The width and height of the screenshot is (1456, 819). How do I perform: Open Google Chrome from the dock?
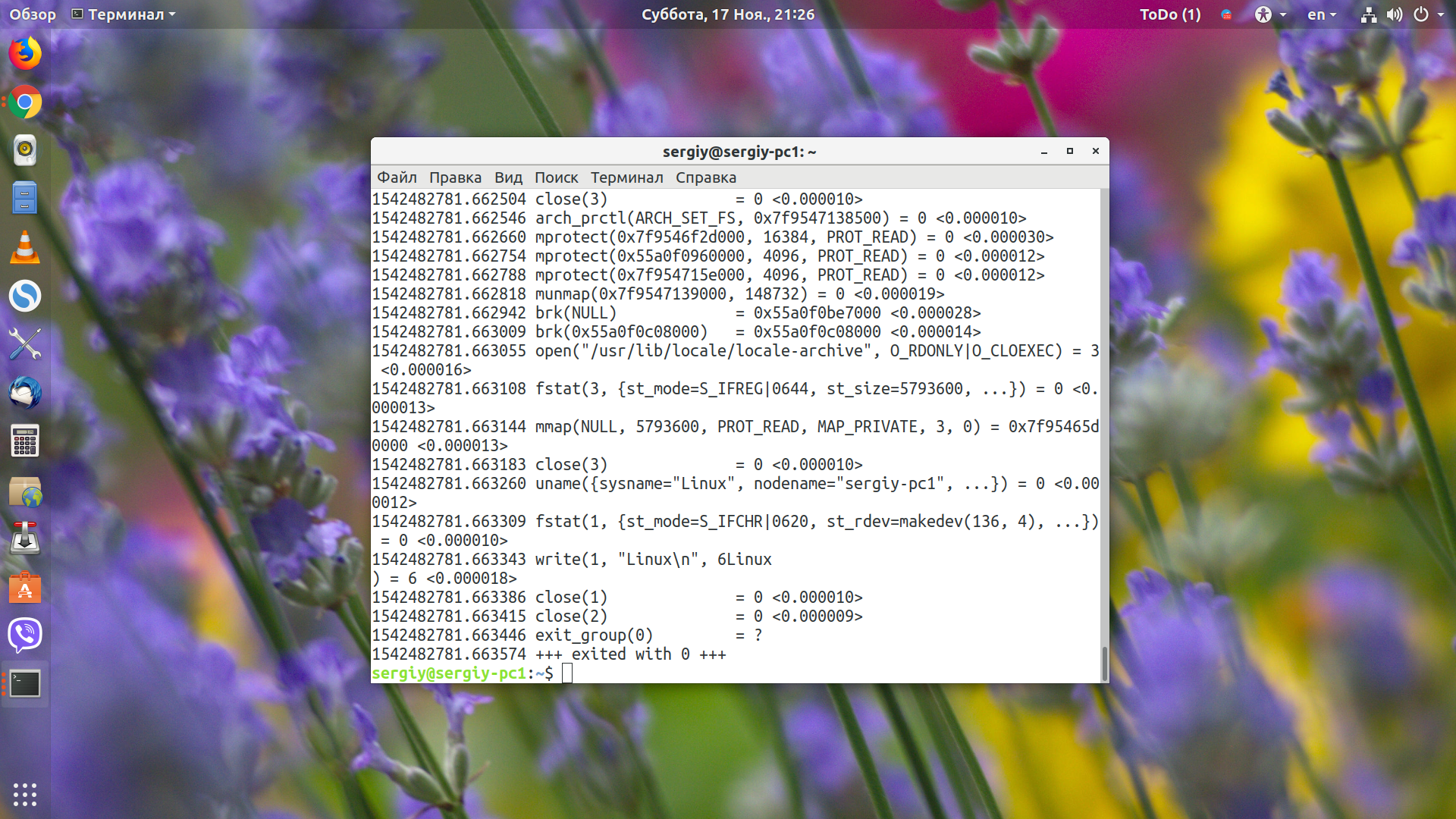[x=25, y=102]
